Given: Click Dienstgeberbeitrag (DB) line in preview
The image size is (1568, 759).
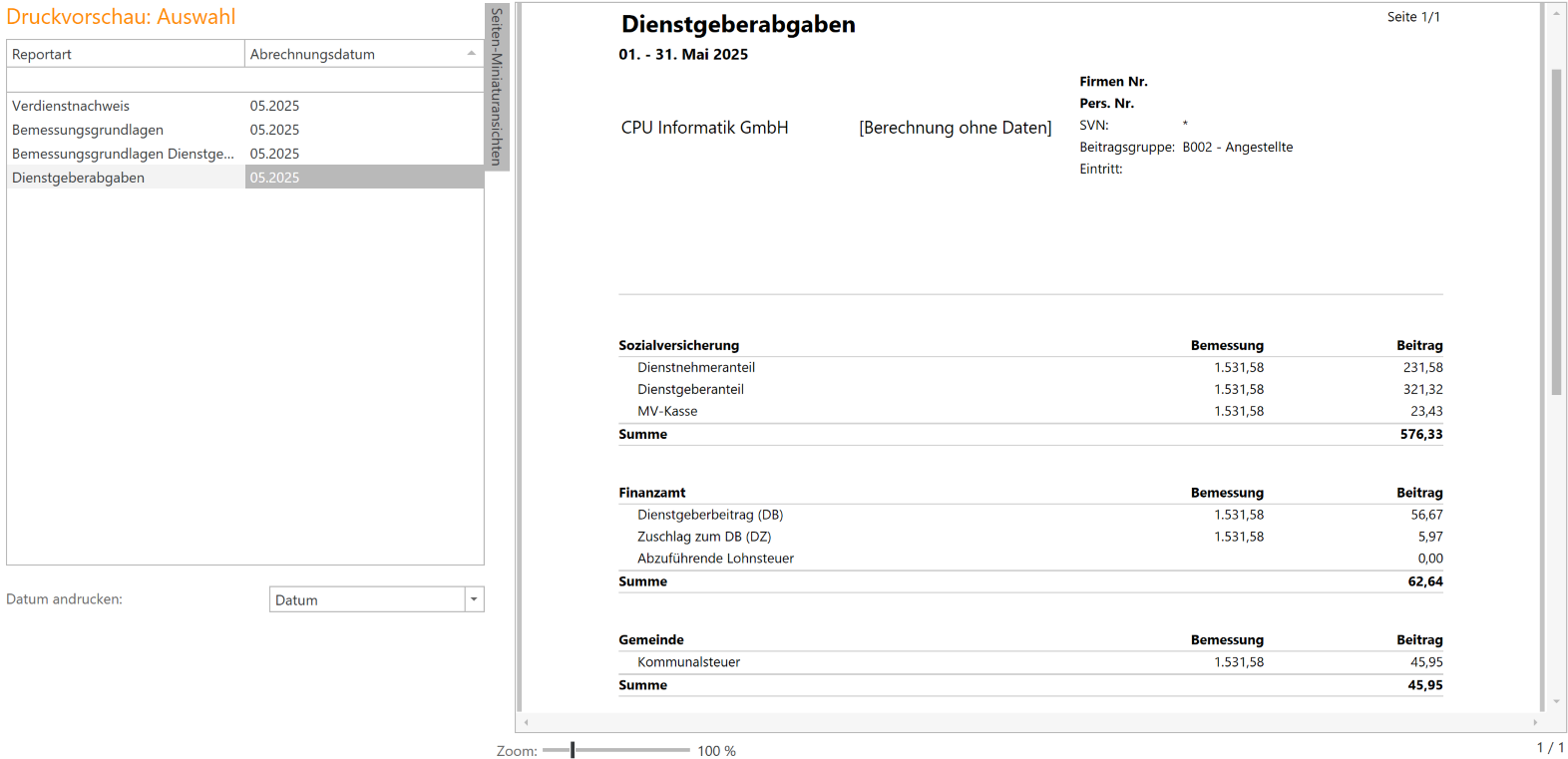Looking at the screenshot, I should 1030,515.
